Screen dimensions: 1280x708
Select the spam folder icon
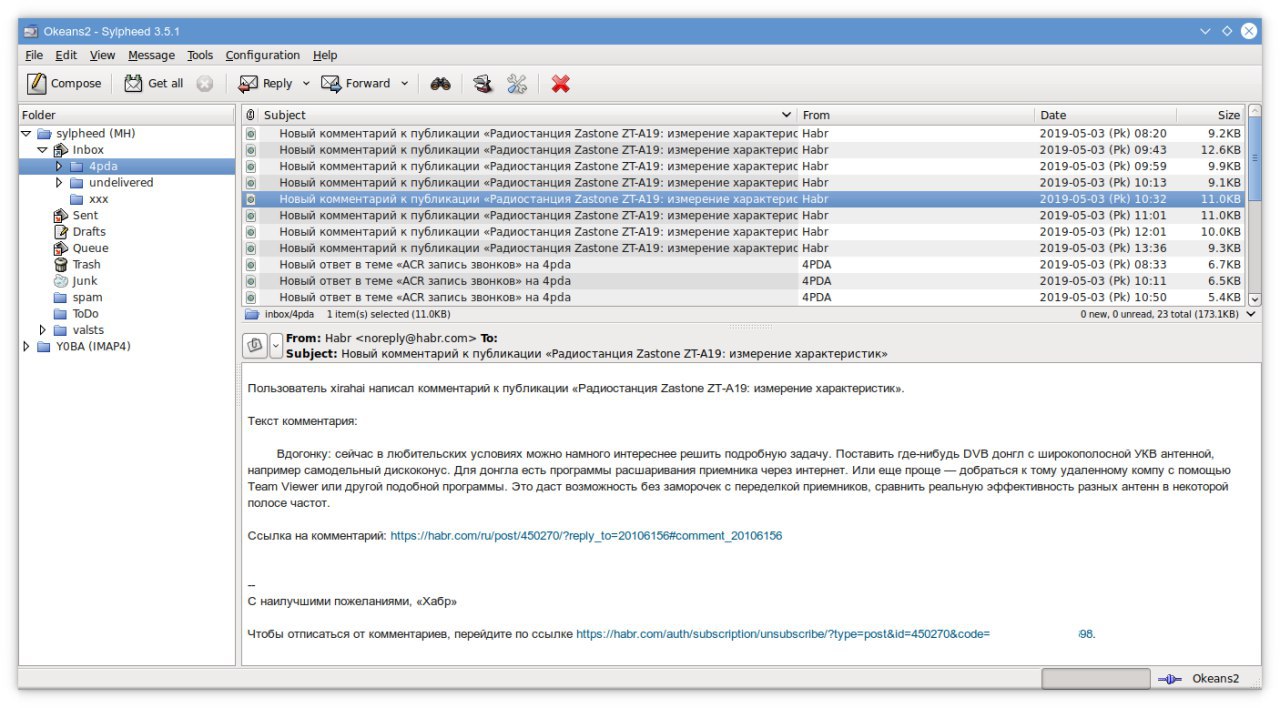point(61,297)
